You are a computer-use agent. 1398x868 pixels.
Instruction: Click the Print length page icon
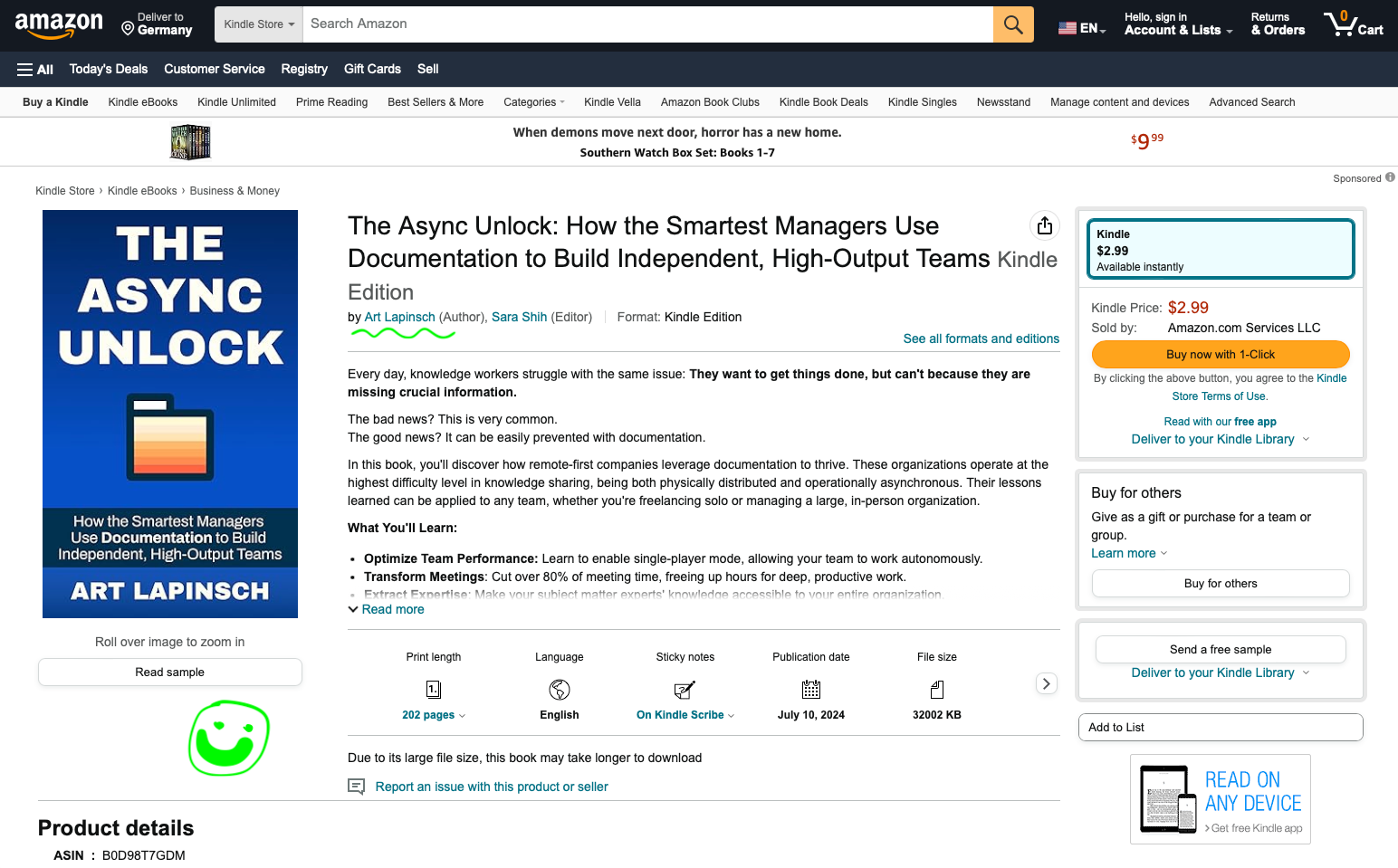[x=434, y=690]
